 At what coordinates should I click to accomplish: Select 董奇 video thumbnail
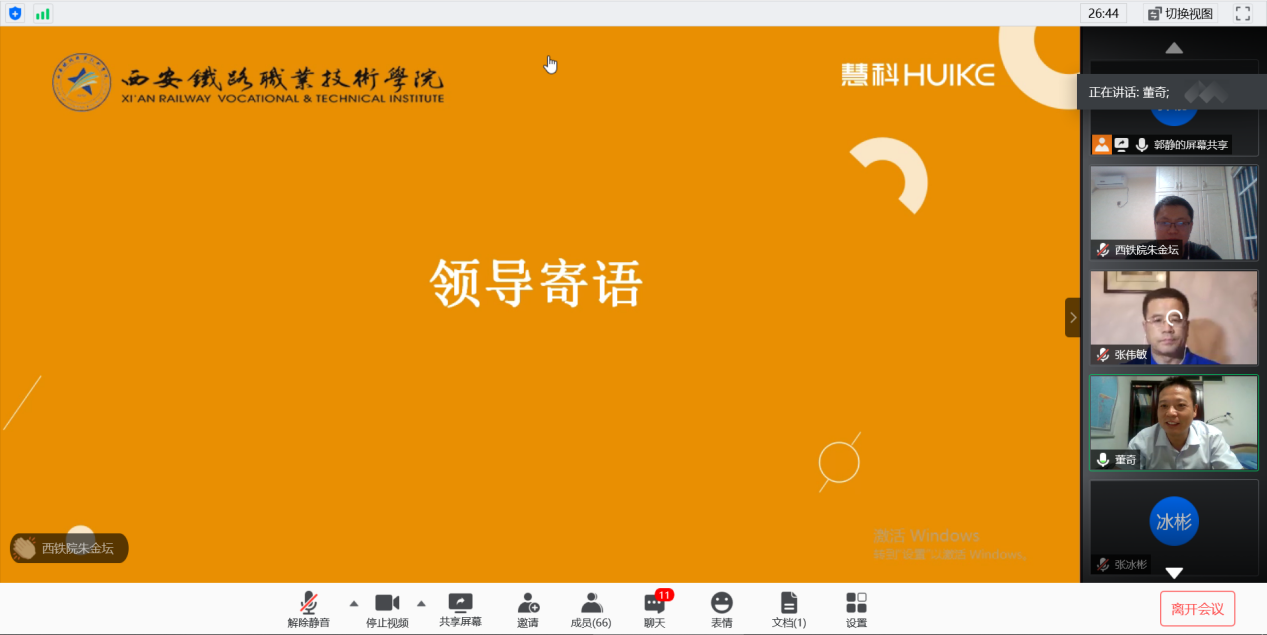pos(1173,422)
